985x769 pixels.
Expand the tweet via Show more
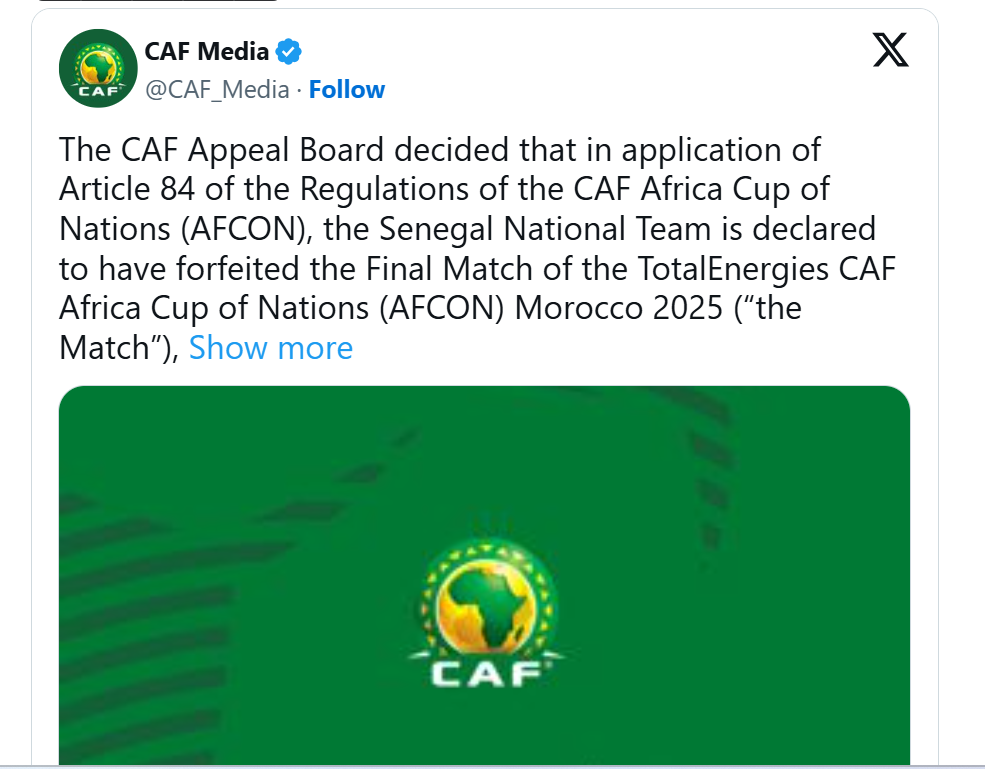point(270,347)
